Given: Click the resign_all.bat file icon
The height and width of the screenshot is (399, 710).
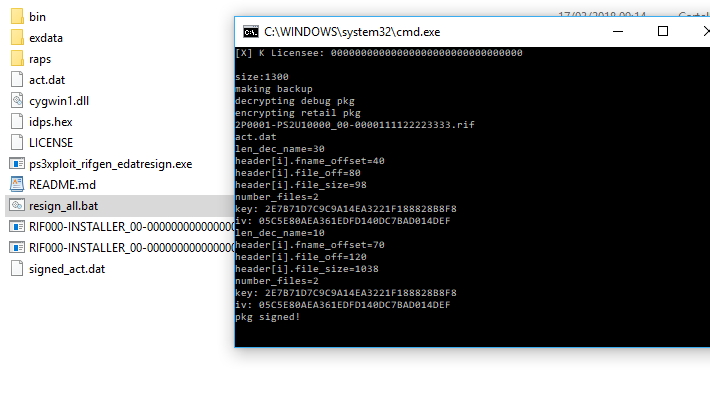Looking at the screenshot, I should click(x=17, y=206).
